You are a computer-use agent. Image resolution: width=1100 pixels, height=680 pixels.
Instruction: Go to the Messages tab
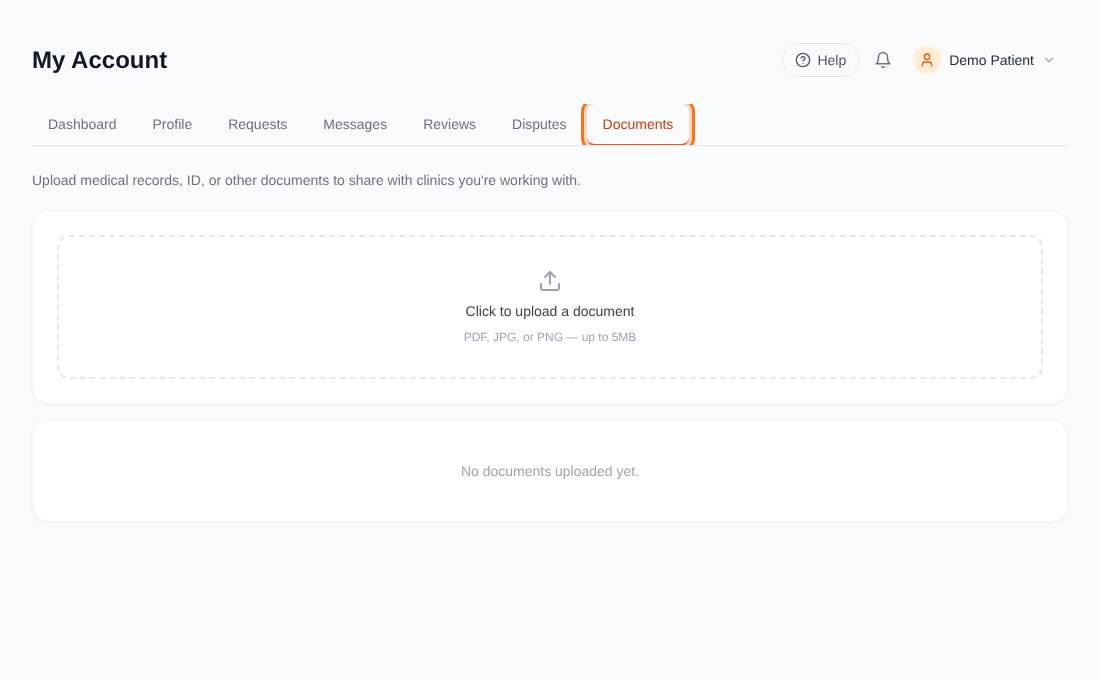pos(355,124)
